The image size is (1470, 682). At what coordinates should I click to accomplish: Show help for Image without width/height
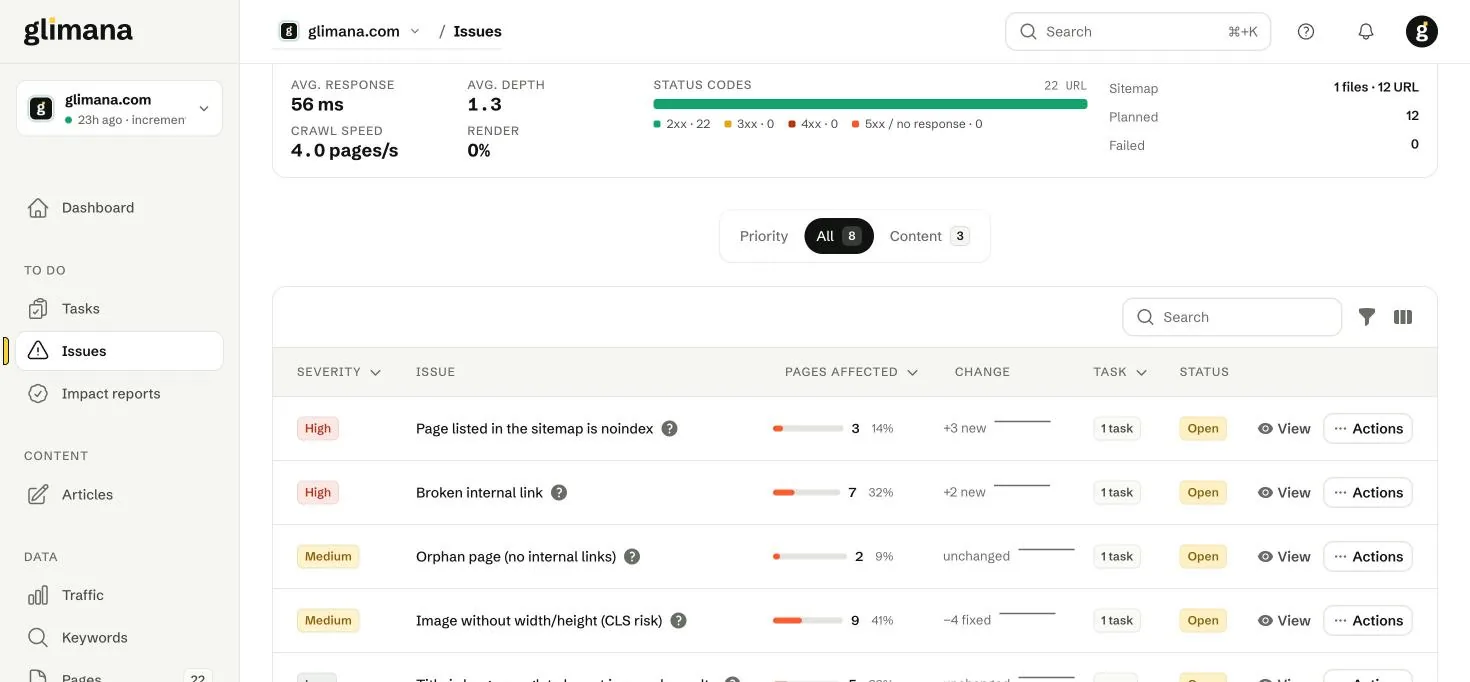tap(678, 620)
